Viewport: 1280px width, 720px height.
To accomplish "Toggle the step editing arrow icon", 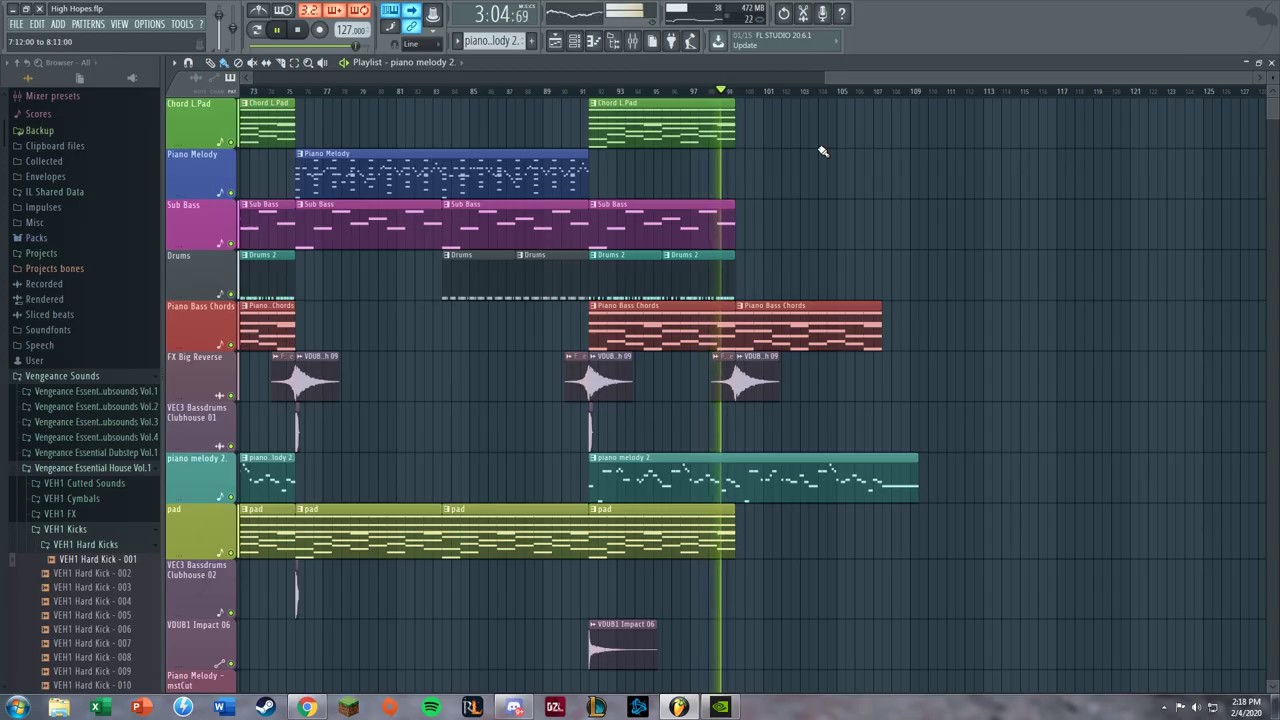I will (x=411, y=10).
